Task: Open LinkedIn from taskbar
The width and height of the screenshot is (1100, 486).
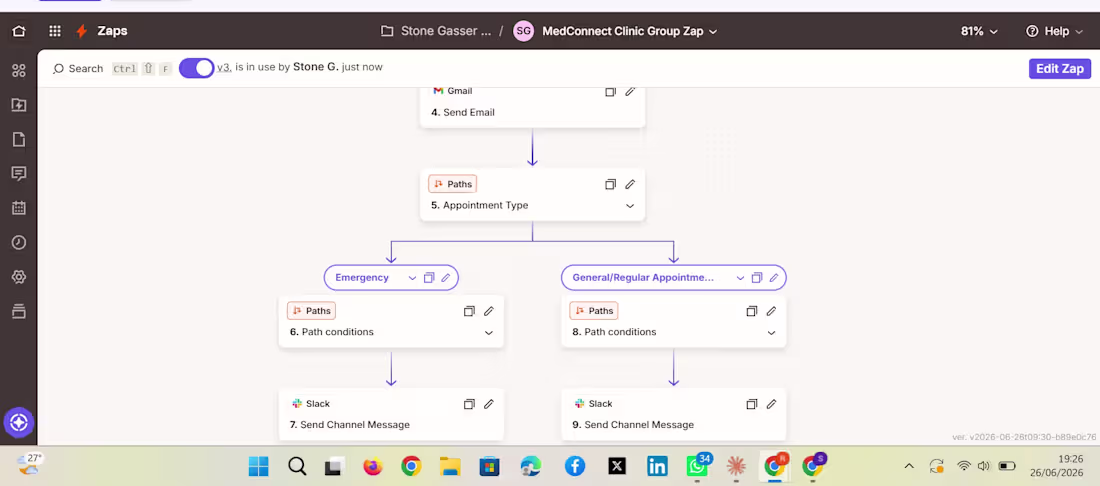Action: [x=657, y=466]
